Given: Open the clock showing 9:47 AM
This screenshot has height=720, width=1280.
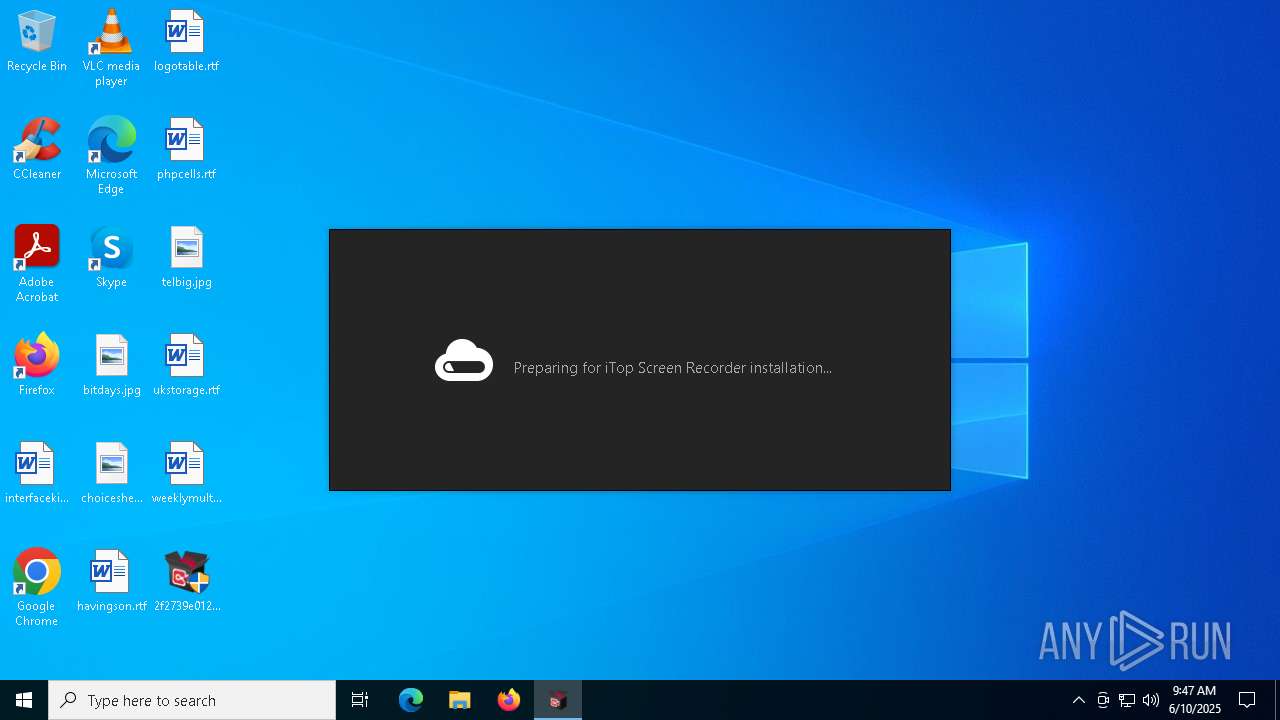Looking at the screenshot, I should 1195,700.
